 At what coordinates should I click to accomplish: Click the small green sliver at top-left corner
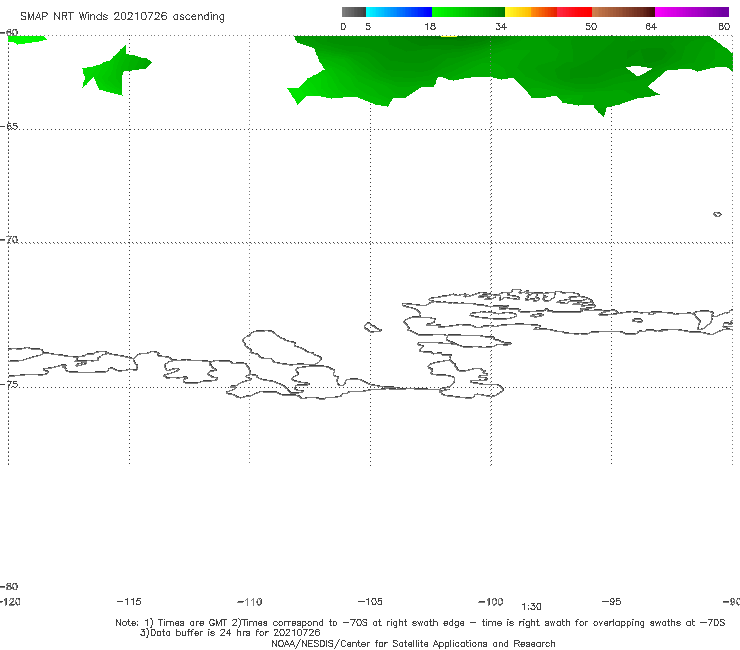pos(26,40)
